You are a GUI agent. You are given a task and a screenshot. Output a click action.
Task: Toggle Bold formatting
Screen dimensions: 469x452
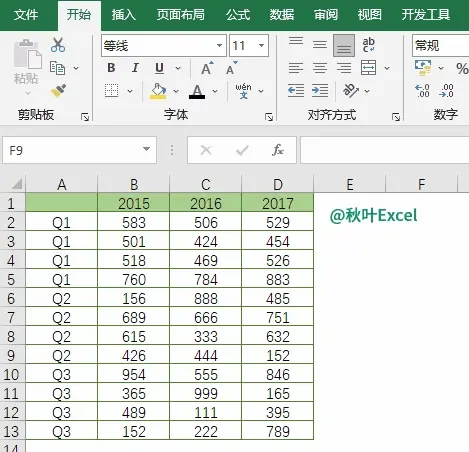(111, 68)
